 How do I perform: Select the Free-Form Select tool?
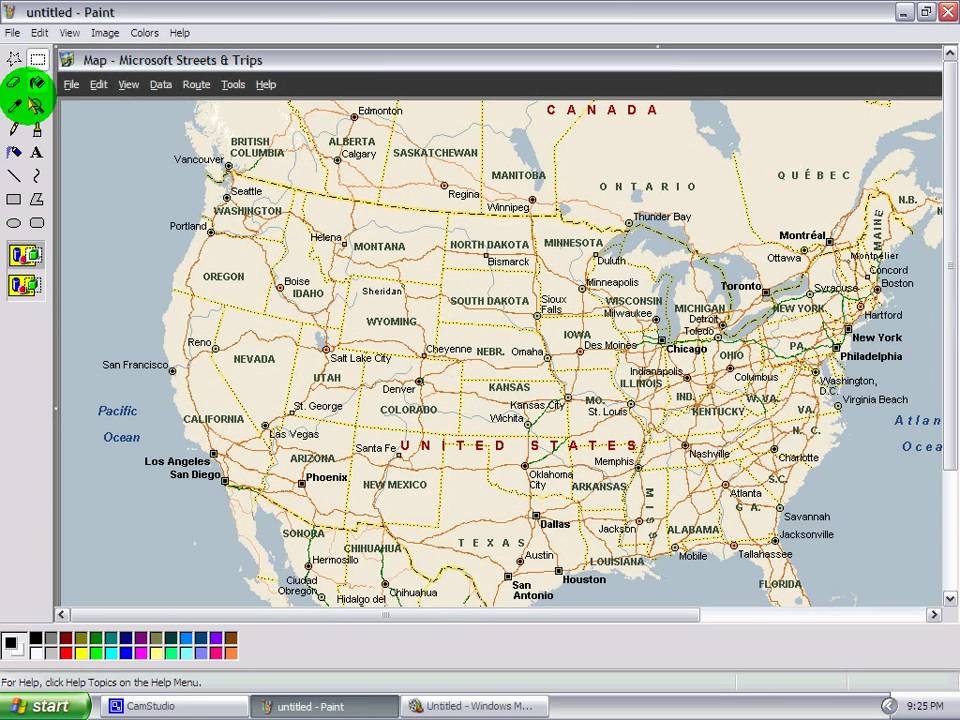(13, 59)
